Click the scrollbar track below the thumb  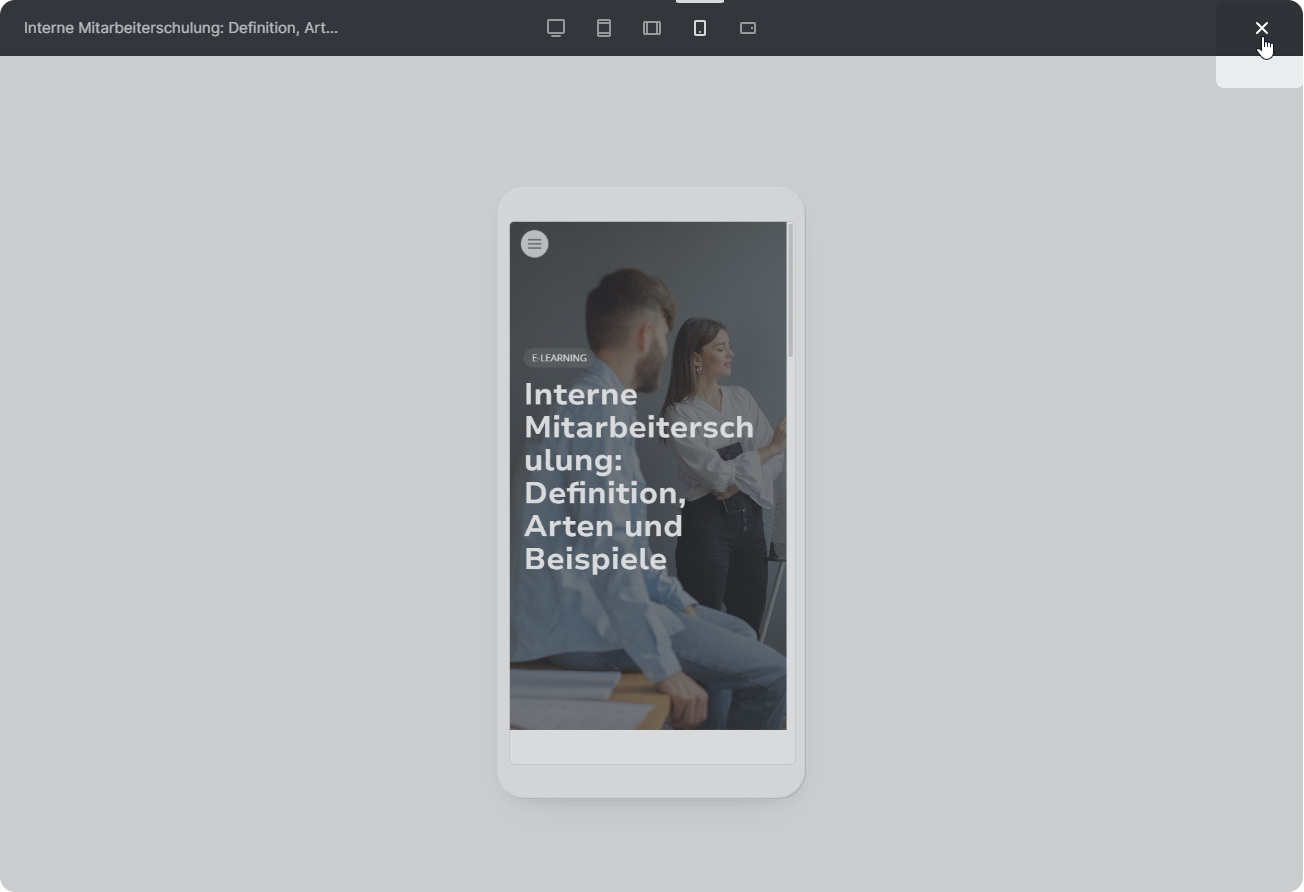click(x=790, y=550)
